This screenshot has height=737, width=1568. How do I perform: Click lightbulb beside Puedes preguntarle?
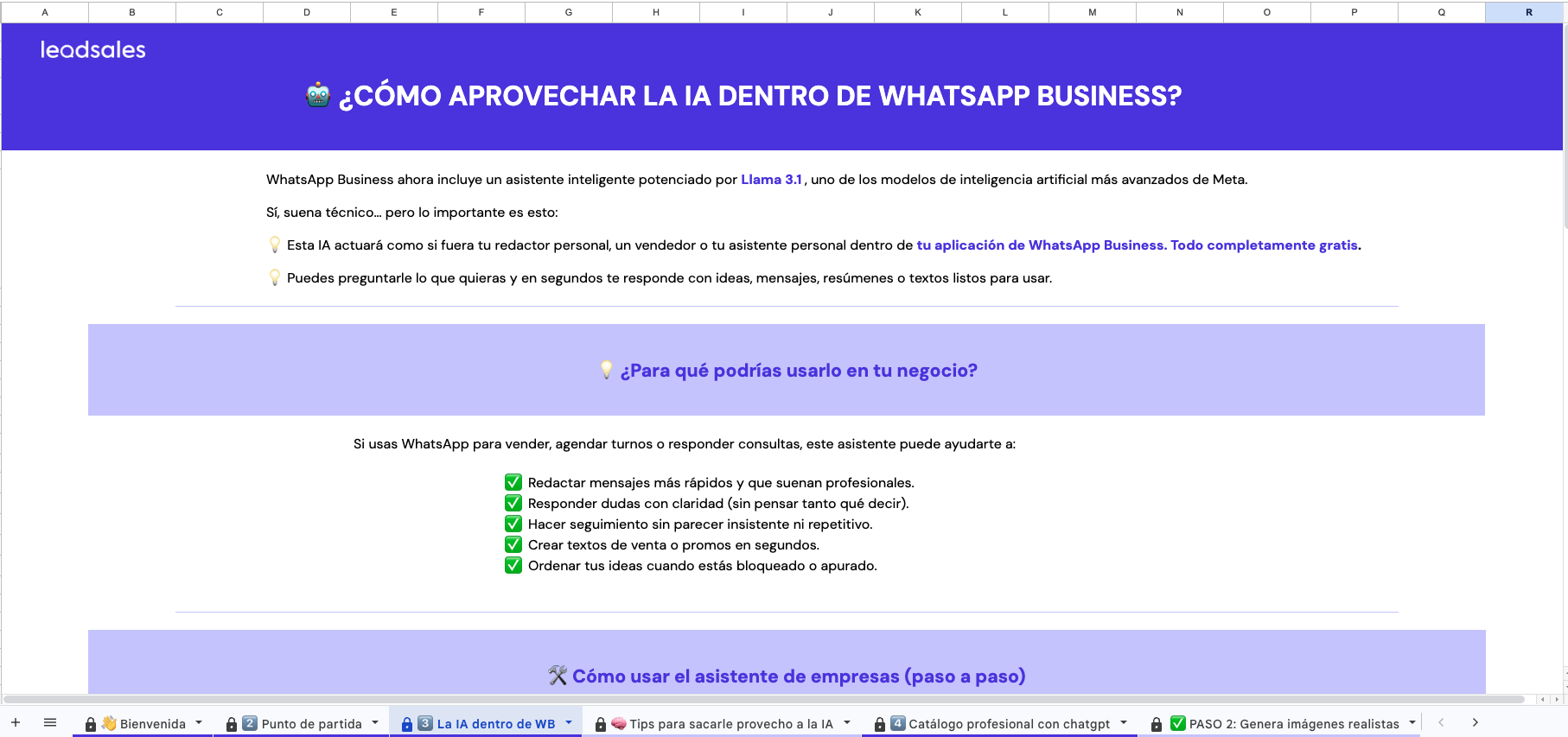[275, 278]
